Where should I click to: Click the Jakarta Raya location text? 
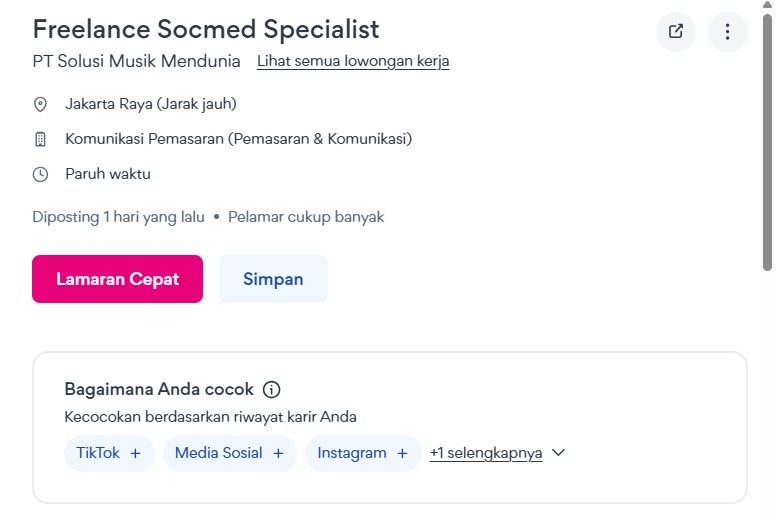pos(151,104)
